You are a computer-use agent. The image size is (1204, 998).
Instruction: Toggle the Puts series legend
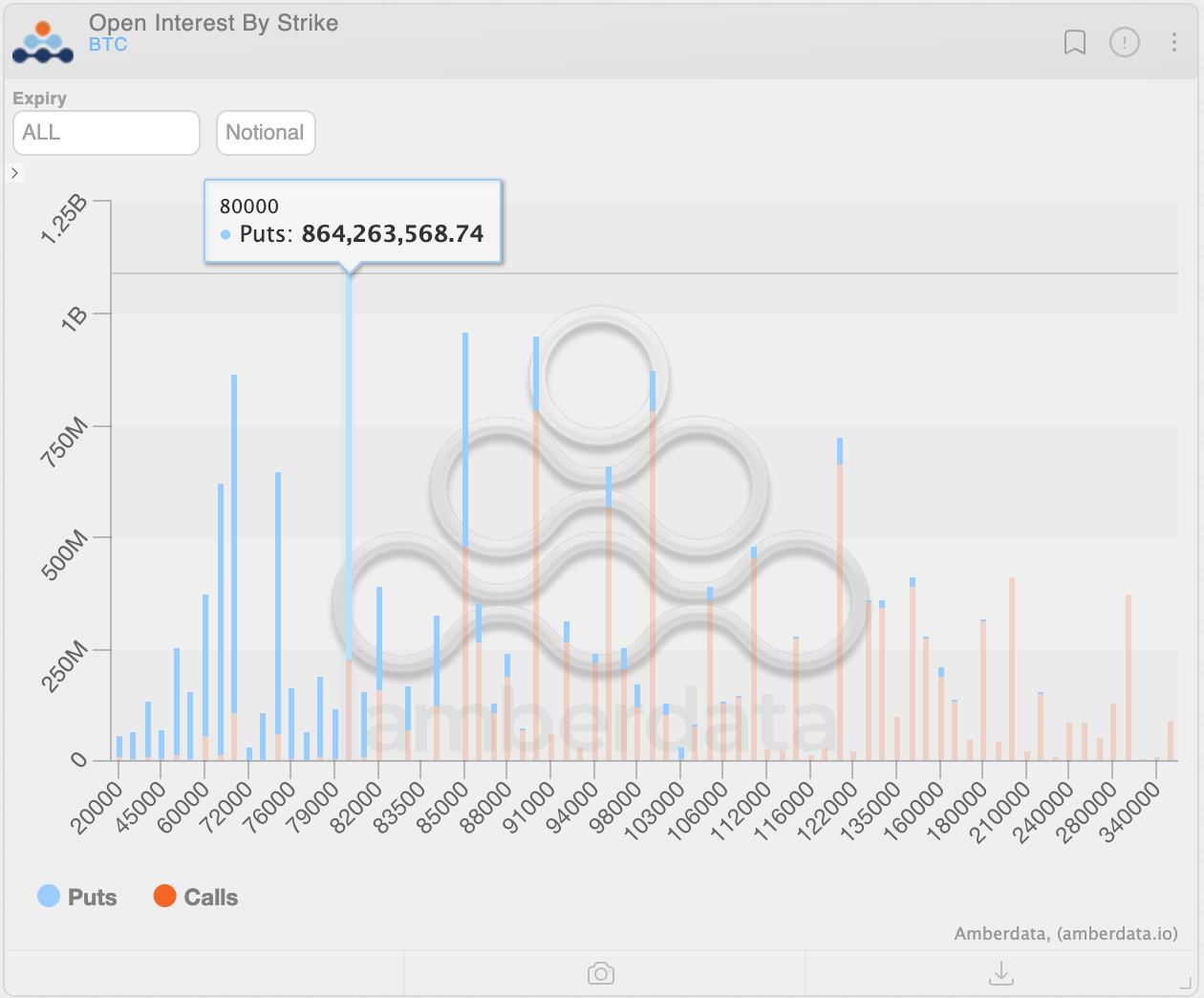(x=92, y=897)
